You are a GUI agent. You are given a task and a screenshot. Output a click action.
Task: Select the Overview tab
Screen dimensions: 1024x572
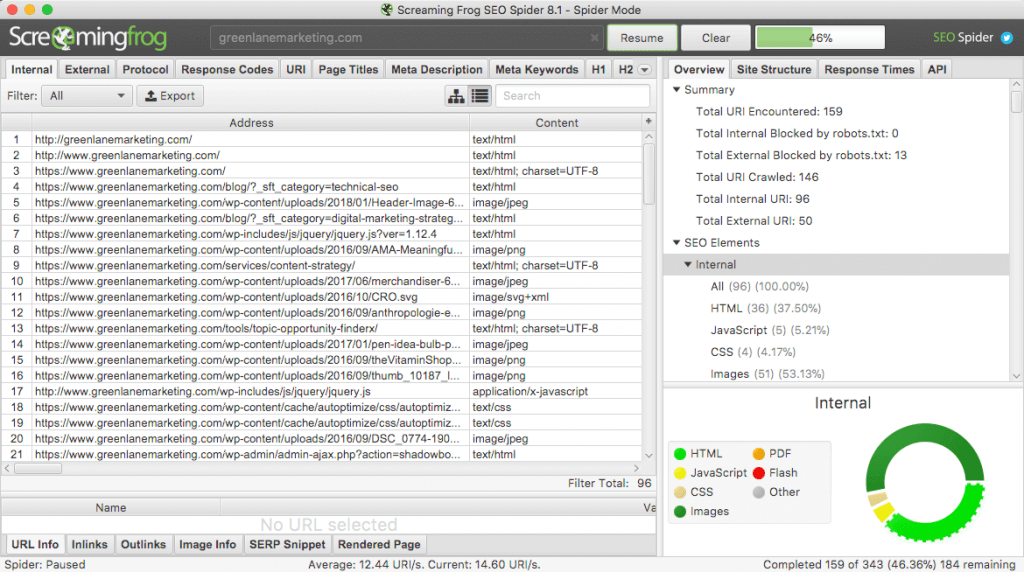pos(699,69)
